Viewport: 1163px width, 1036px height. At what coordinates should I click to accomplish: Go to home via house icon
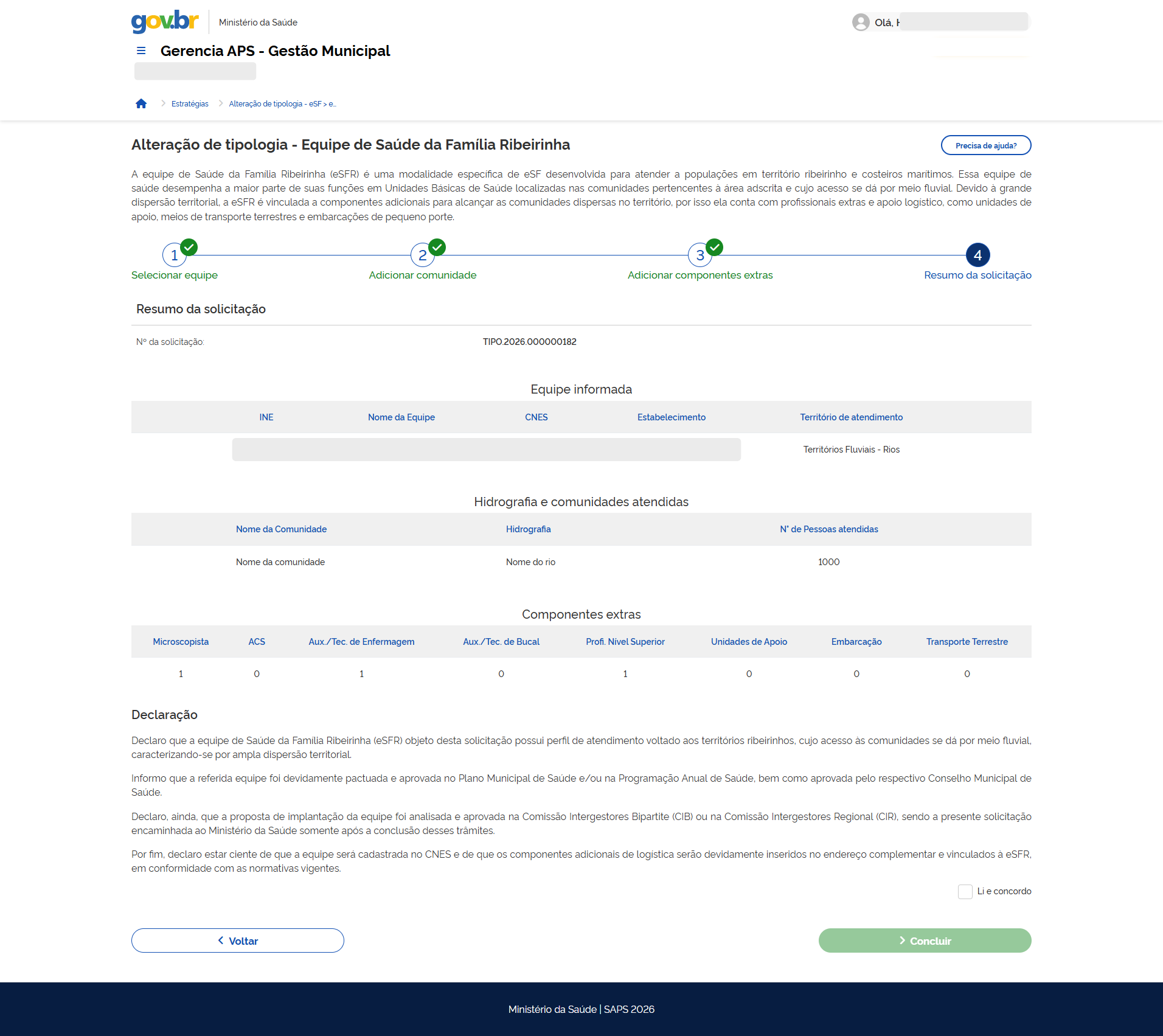pyautogui.click(x=141, y=103)
